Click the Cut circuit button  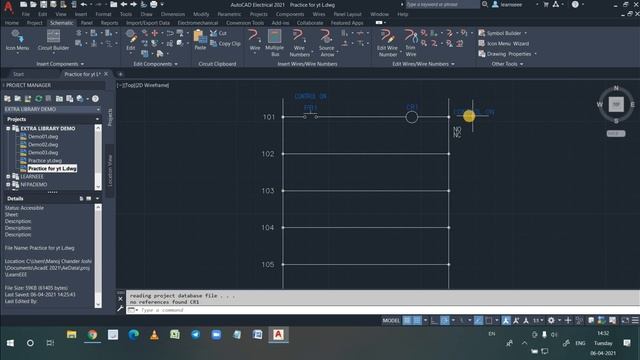point(218,33)
